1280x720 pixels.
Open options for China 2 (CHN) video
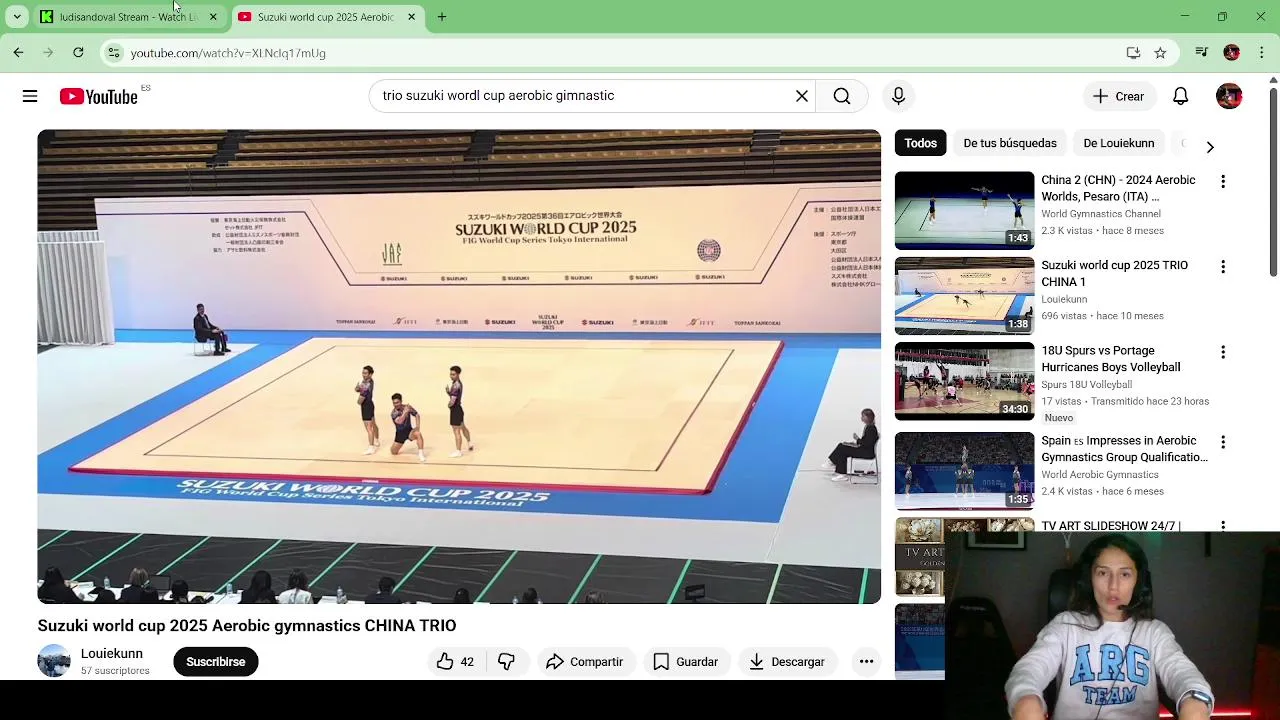point(1223,182)
